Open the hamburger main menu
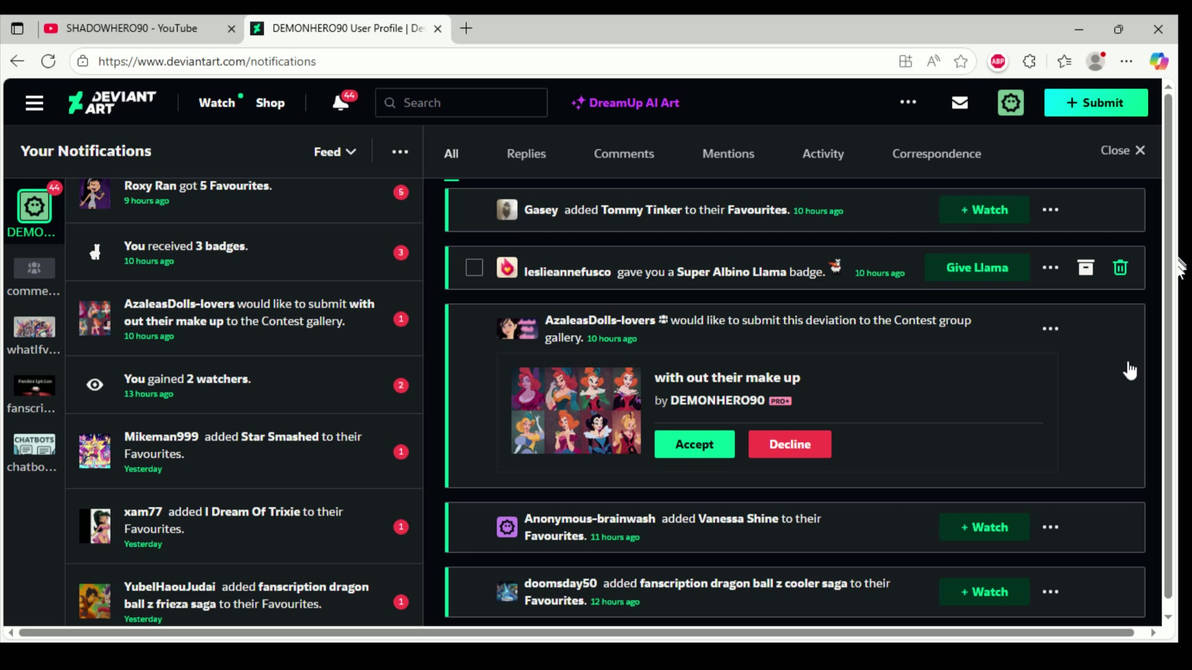The image size is (1192, 670). [x=34, y=103]
